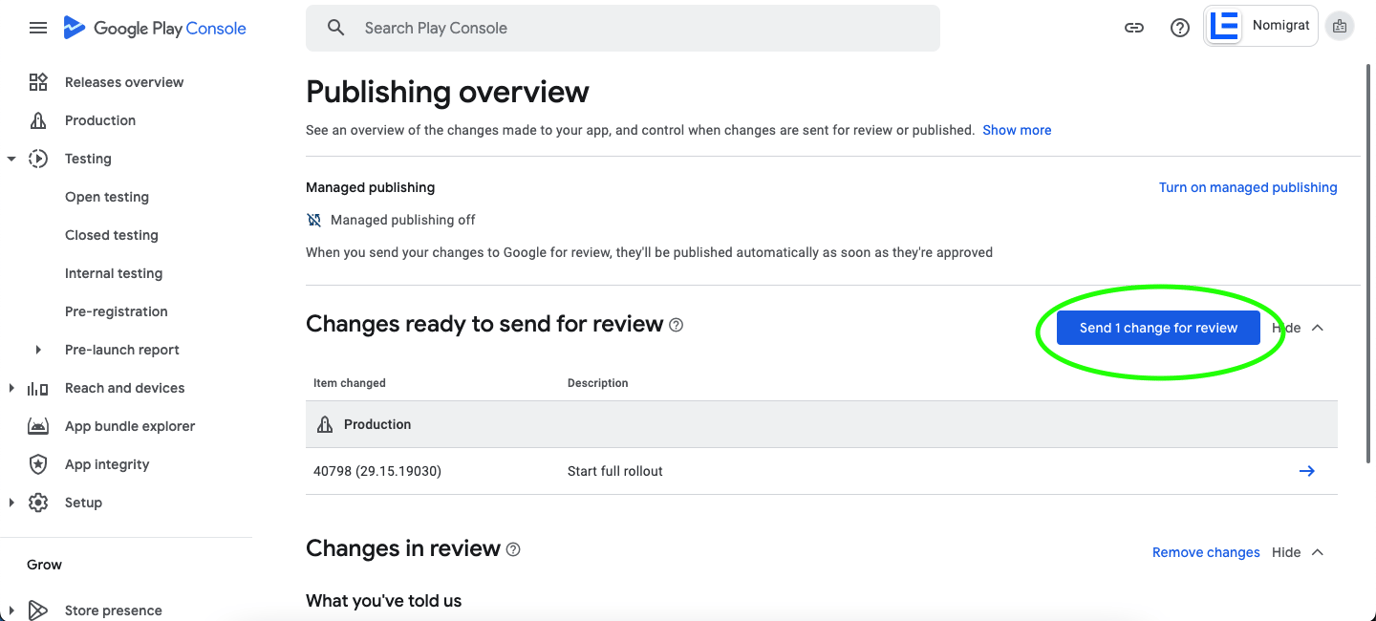1376x621 pixels.
Task: Click the promotions gift icon
Action: (x=1340, y=26)
